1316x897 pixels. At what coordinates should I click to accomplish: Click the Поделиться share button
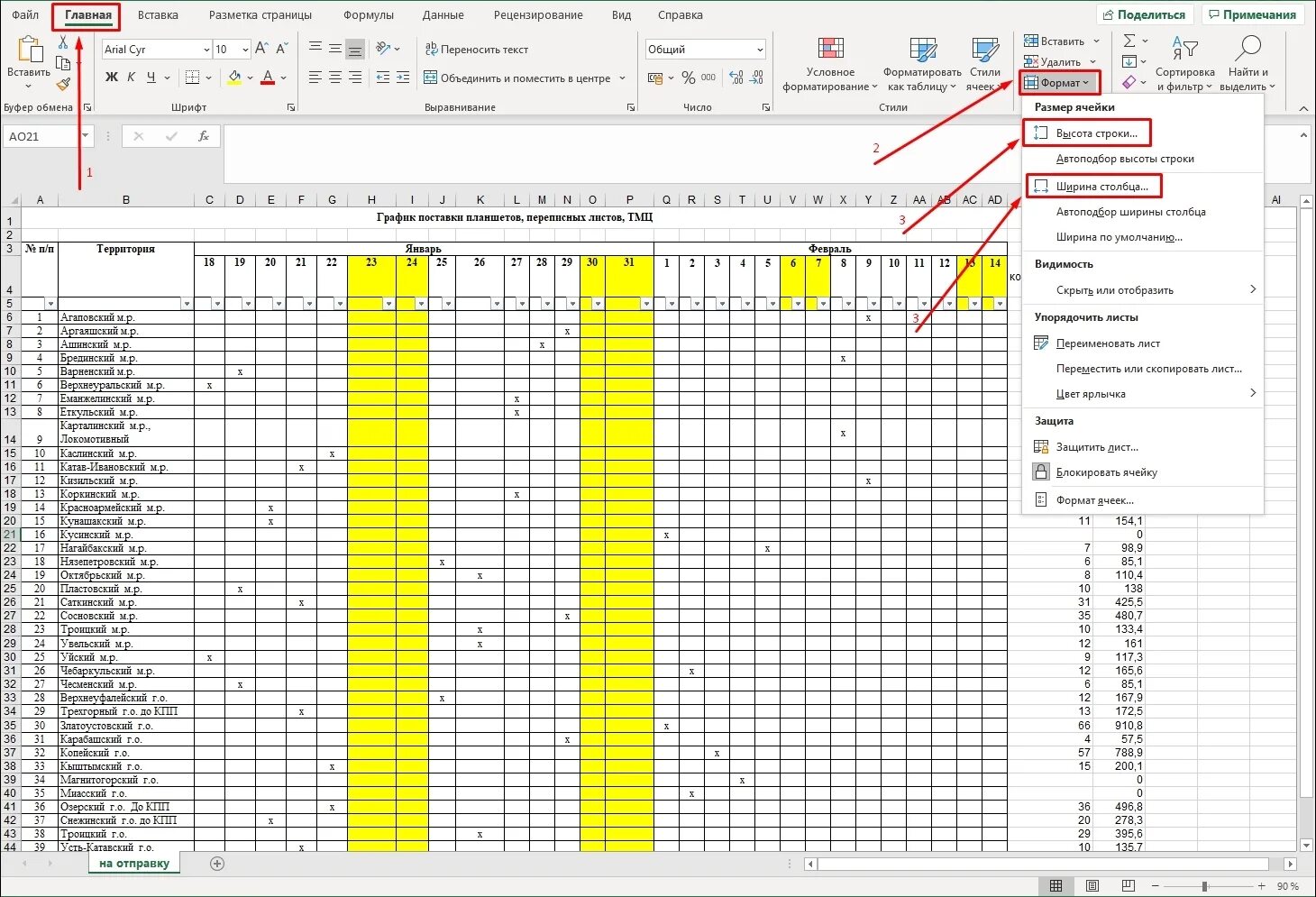pos(1144,14)
